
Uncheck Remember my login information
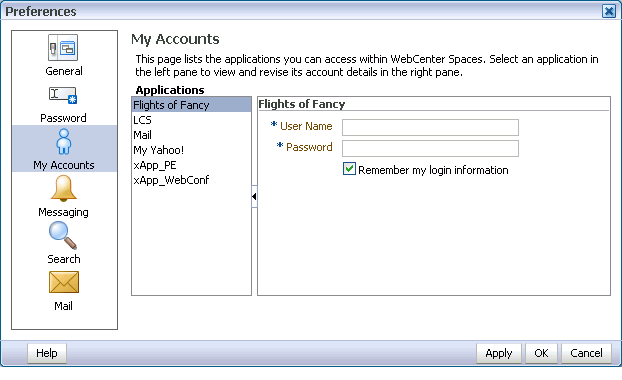[349, 169]
